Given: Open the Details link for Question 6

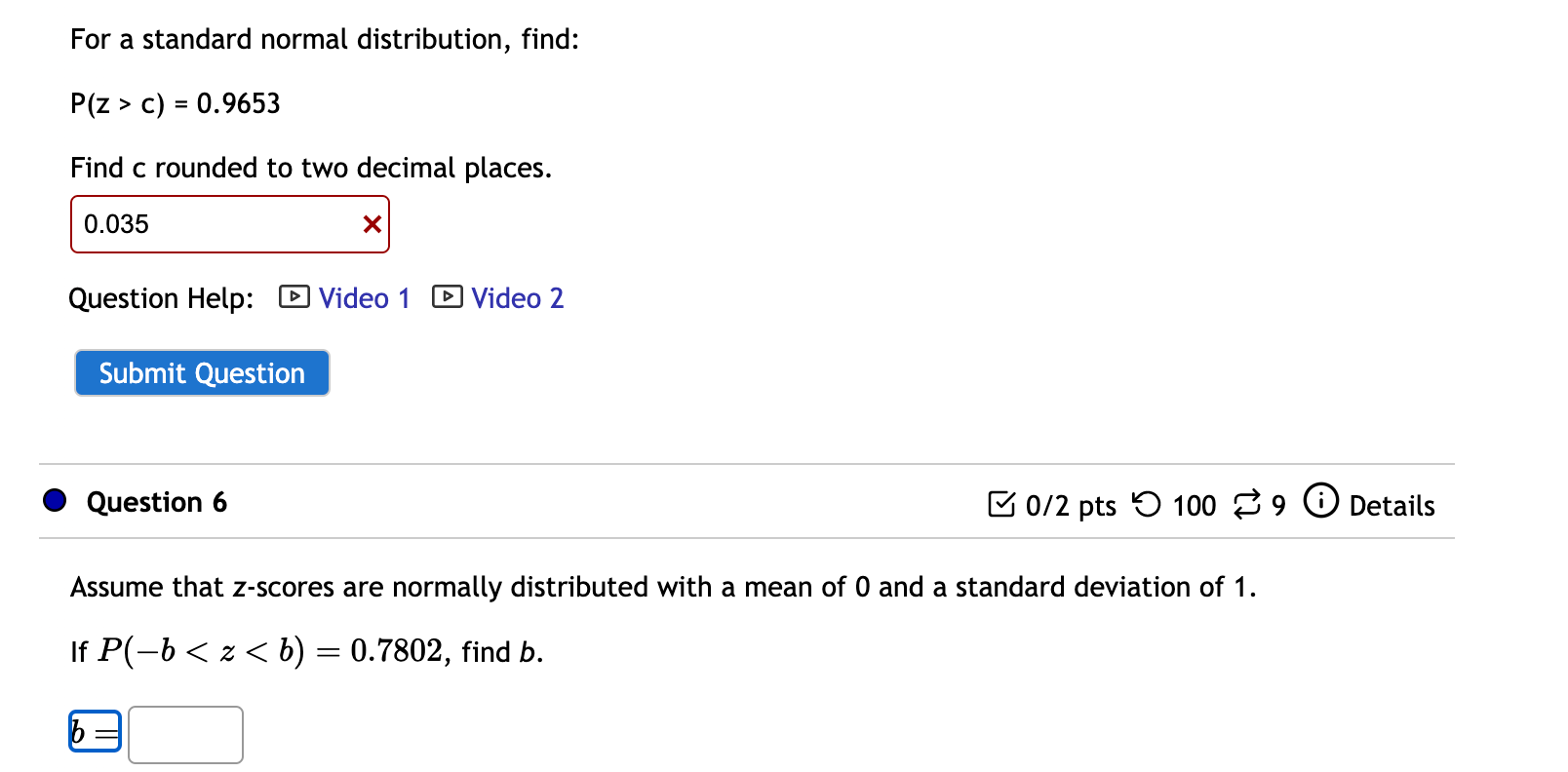Looking at the screenshot, I should point(1392,506).
